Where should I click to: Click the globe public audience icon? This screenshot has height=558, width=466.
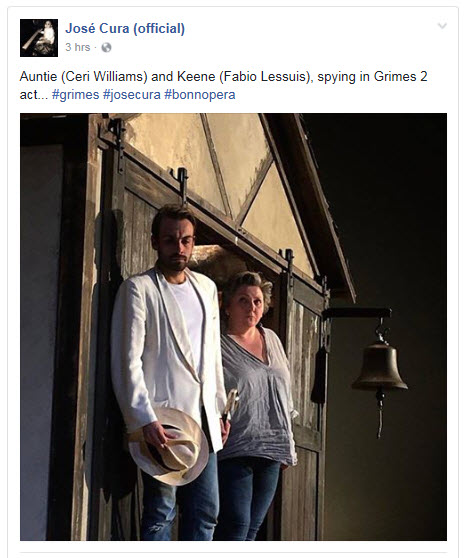pyautogui.click(x=106, y=47)
